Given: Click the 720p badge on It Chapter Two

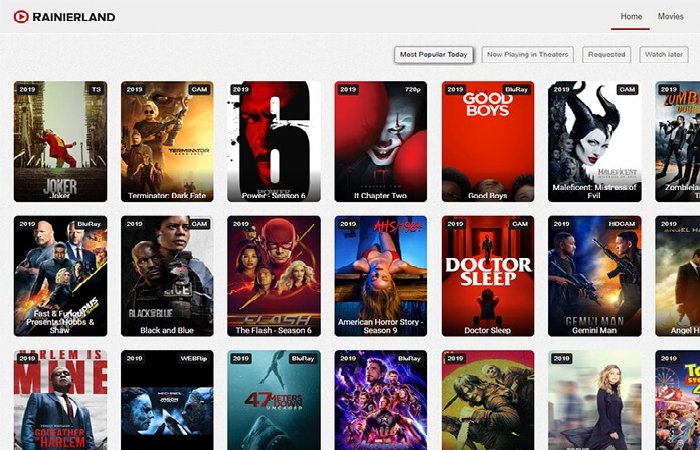Looking at the screenshot, I should [x=412, y=89].
